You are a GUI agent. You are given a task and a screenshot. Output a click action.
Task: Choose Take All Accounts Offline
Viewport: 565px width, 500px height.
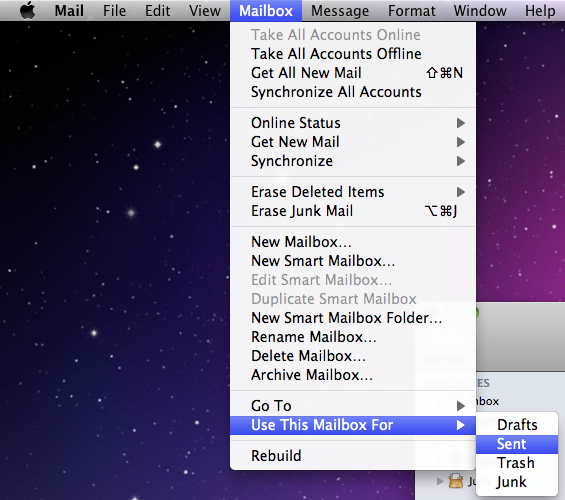point(353,54)
